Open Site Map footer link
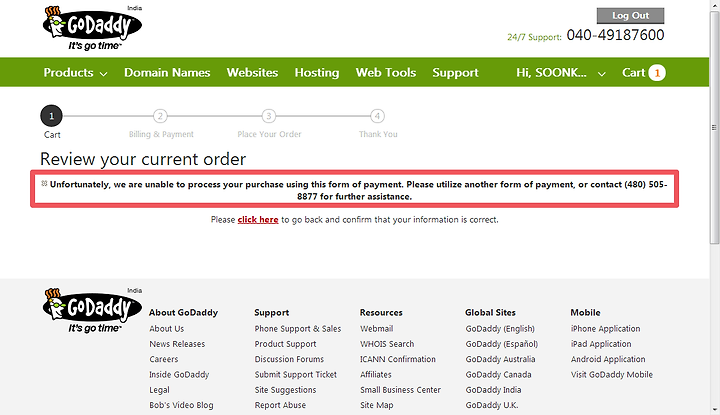Screen dimensions: 720x415 (x=377, y=405)
